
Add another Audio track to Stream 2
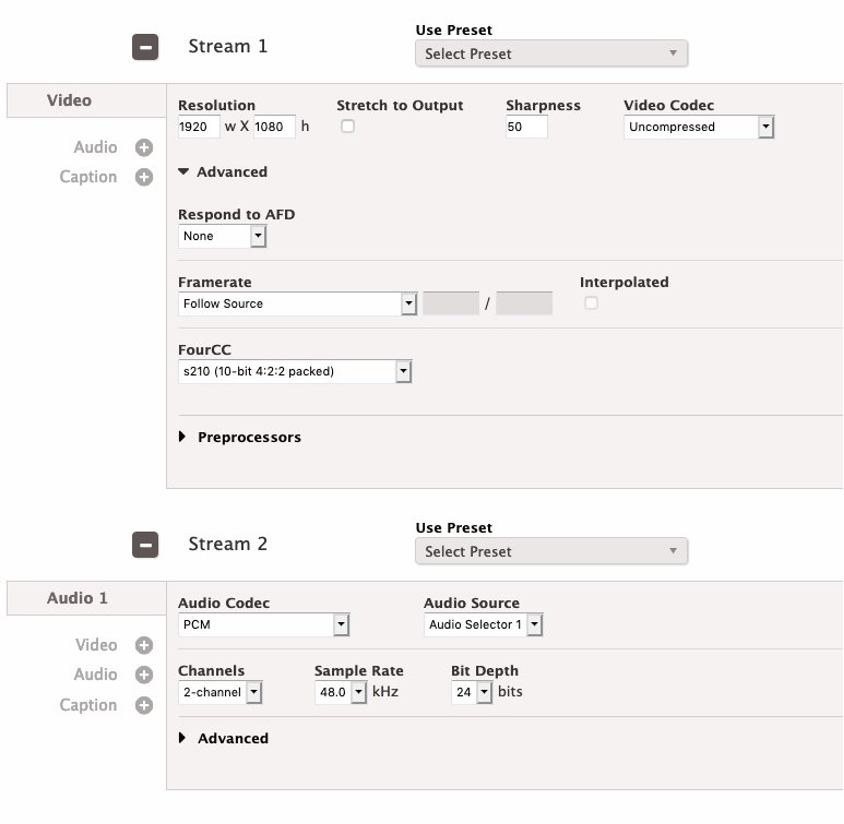tap(143, 675)
